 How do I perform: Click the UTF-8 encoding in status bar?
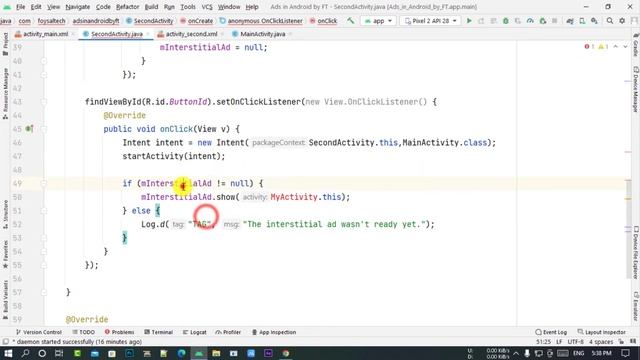click(x=576, y=342)
